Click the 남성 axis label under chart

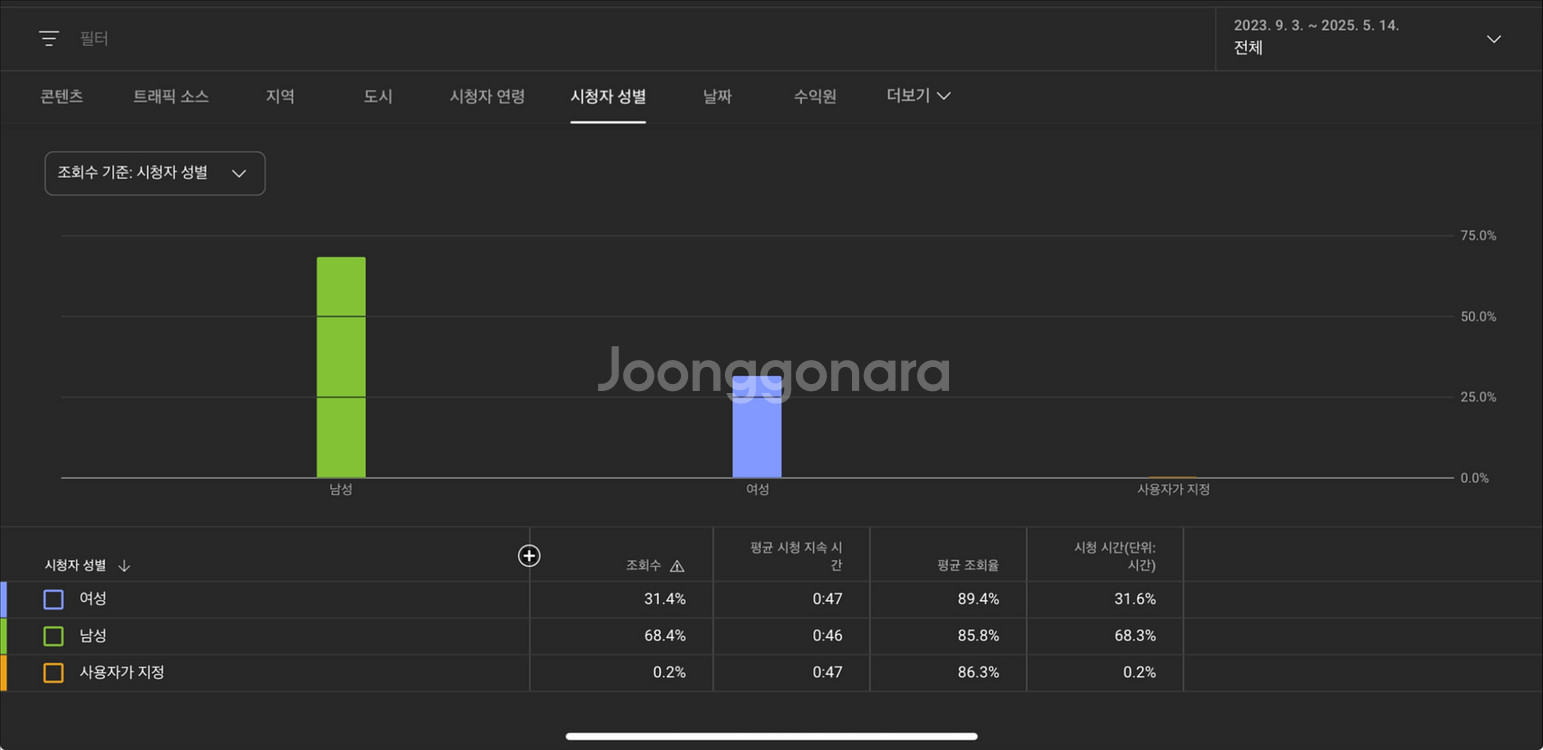tap(341, 490)
